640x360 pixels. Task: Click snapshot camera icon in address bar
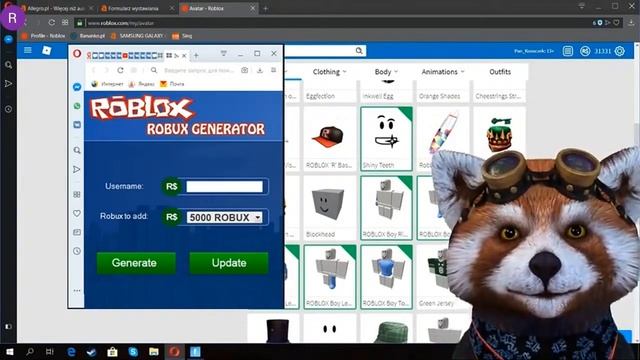[x=244, y=70]
